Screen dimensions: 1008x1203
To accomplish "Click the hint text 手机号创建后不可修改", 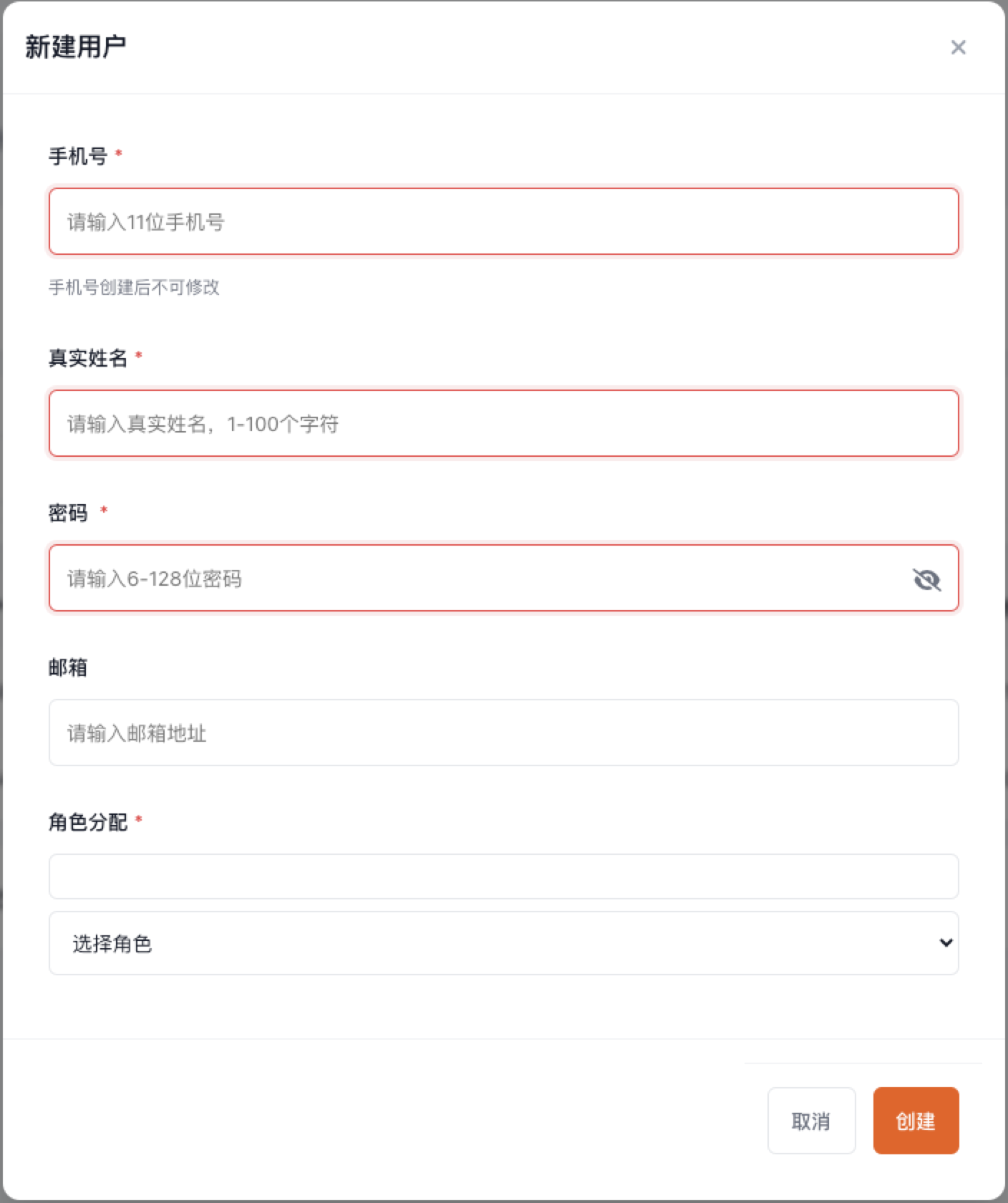I will click(134, 287).
